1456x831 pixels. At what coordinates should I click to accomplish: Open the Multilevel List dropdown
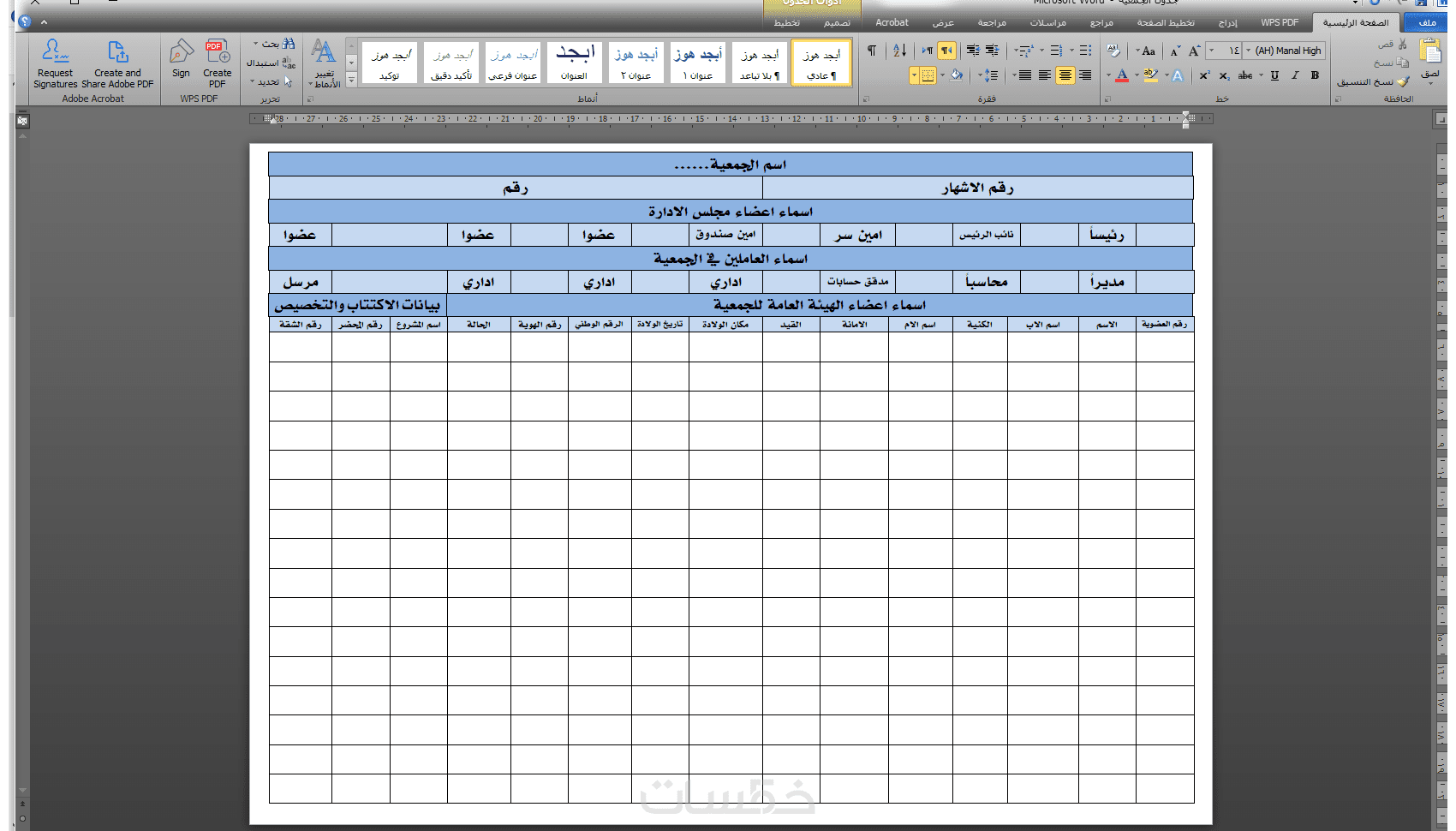(x=1016, y=51)
